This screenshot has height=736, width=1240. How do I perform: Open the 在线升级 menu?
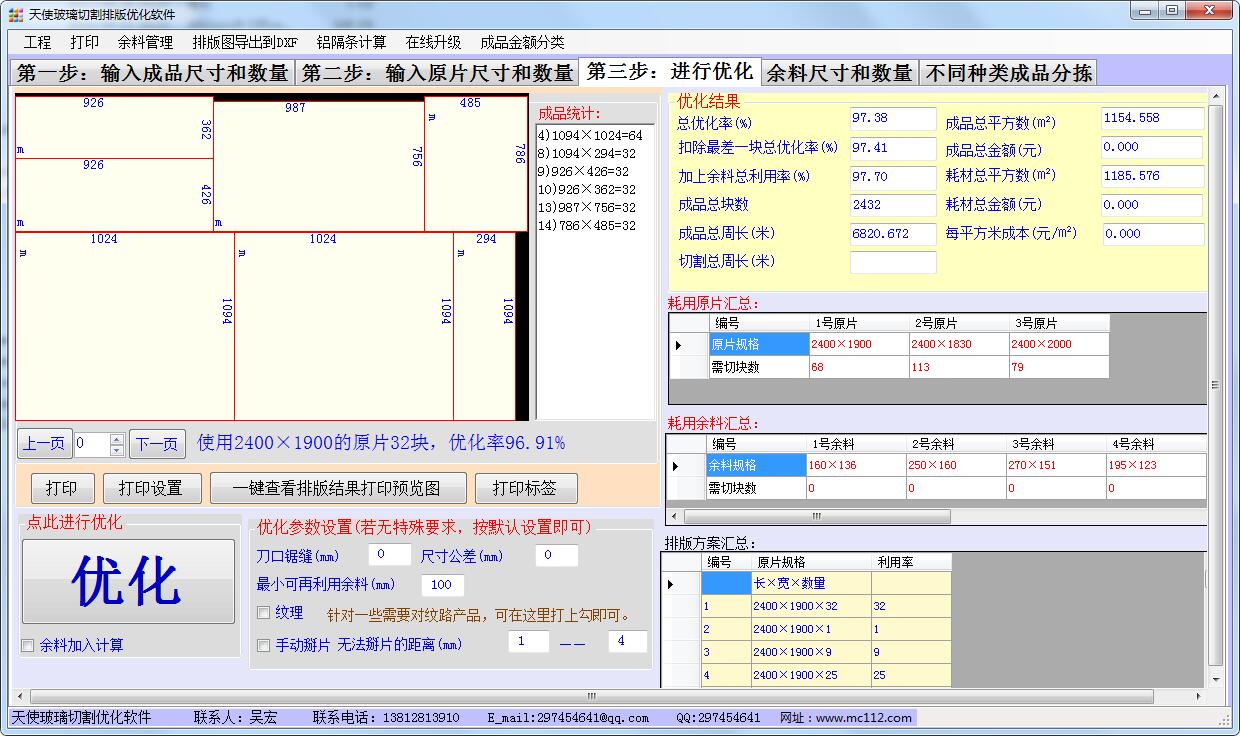coord(433,42)
